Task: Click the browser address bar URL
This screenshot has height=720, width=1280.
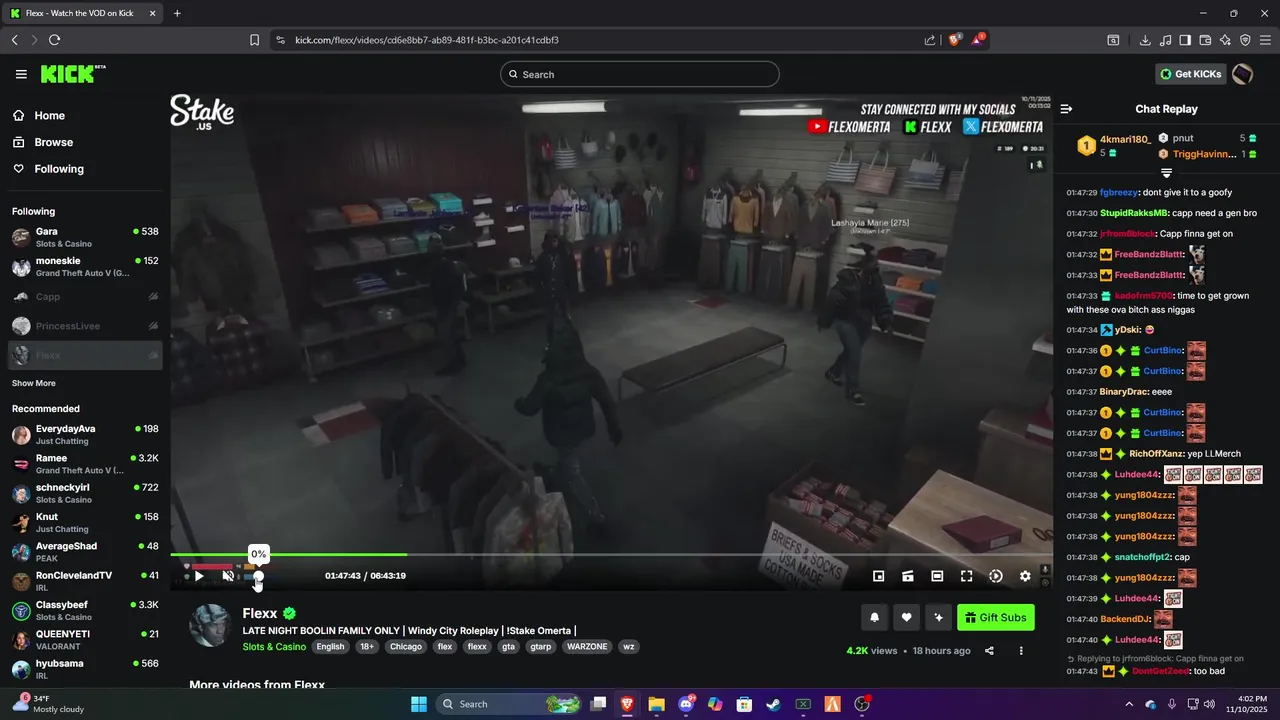Action: click(x=427, y=40)
